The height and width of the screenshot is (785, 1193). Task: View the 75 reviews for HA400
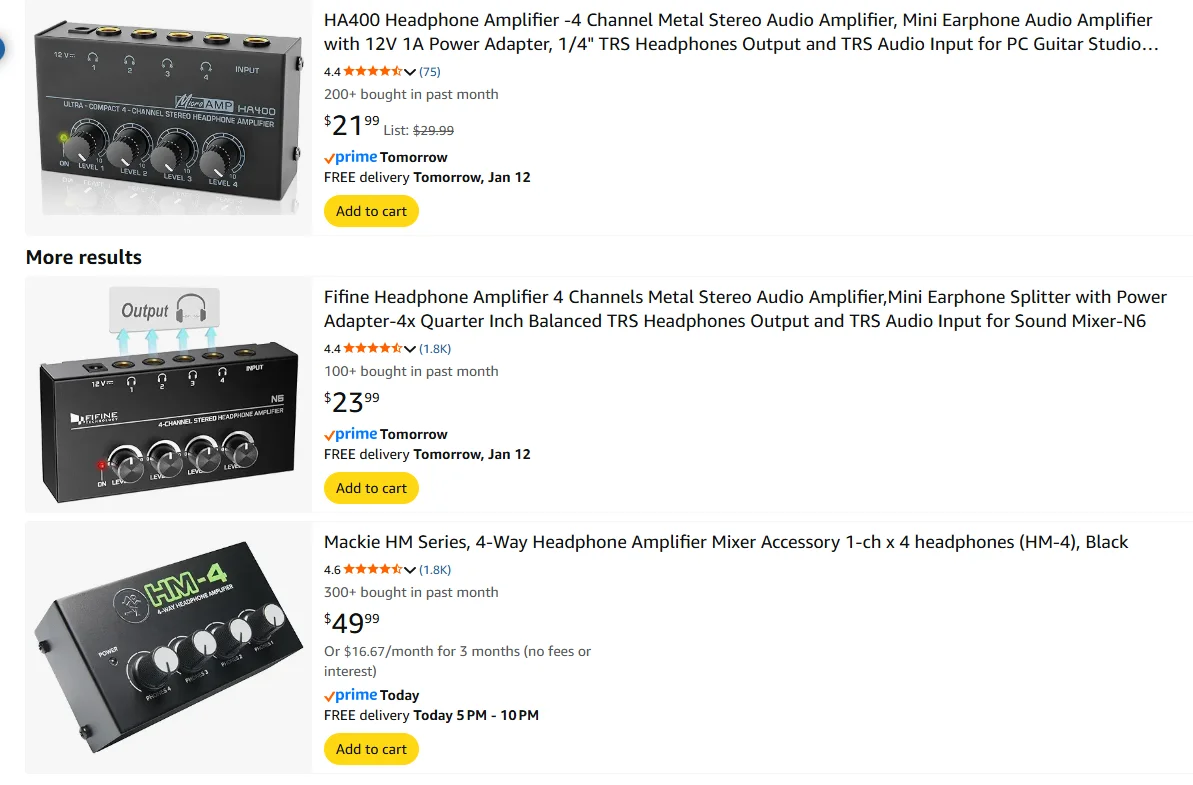pos(430,72)
